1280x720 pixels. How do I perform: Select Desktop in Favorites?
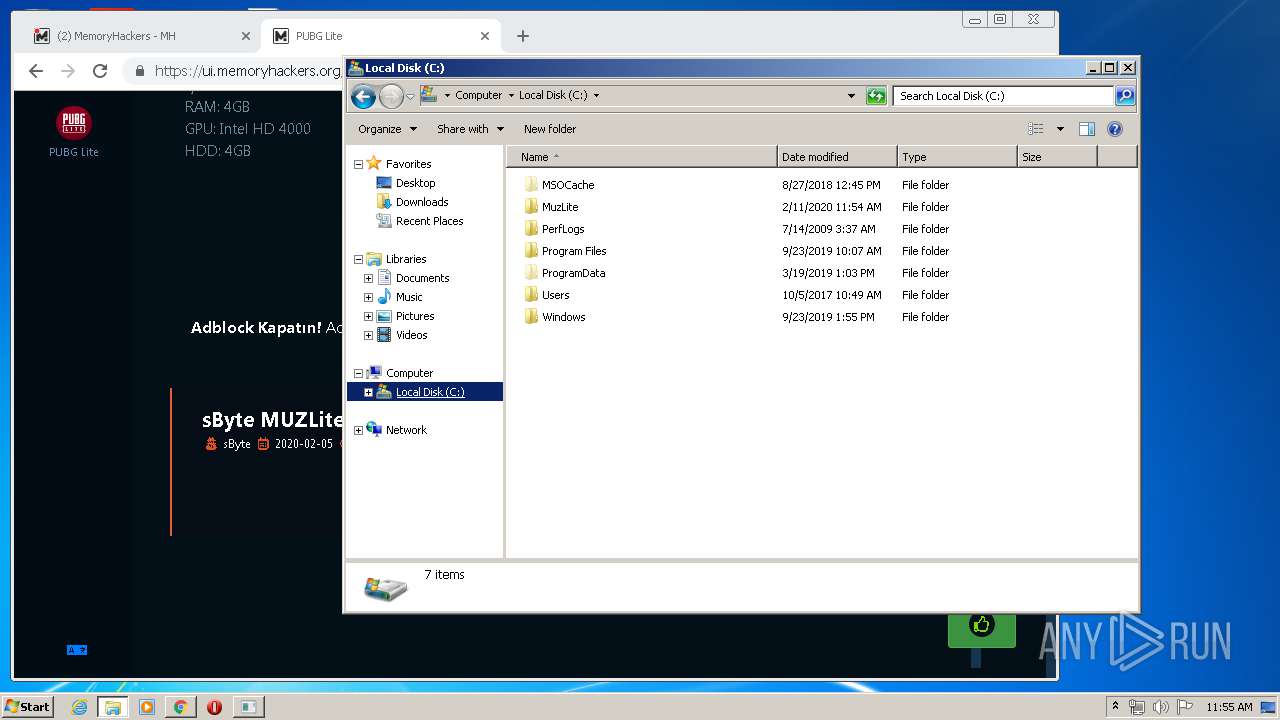point(415,183)
